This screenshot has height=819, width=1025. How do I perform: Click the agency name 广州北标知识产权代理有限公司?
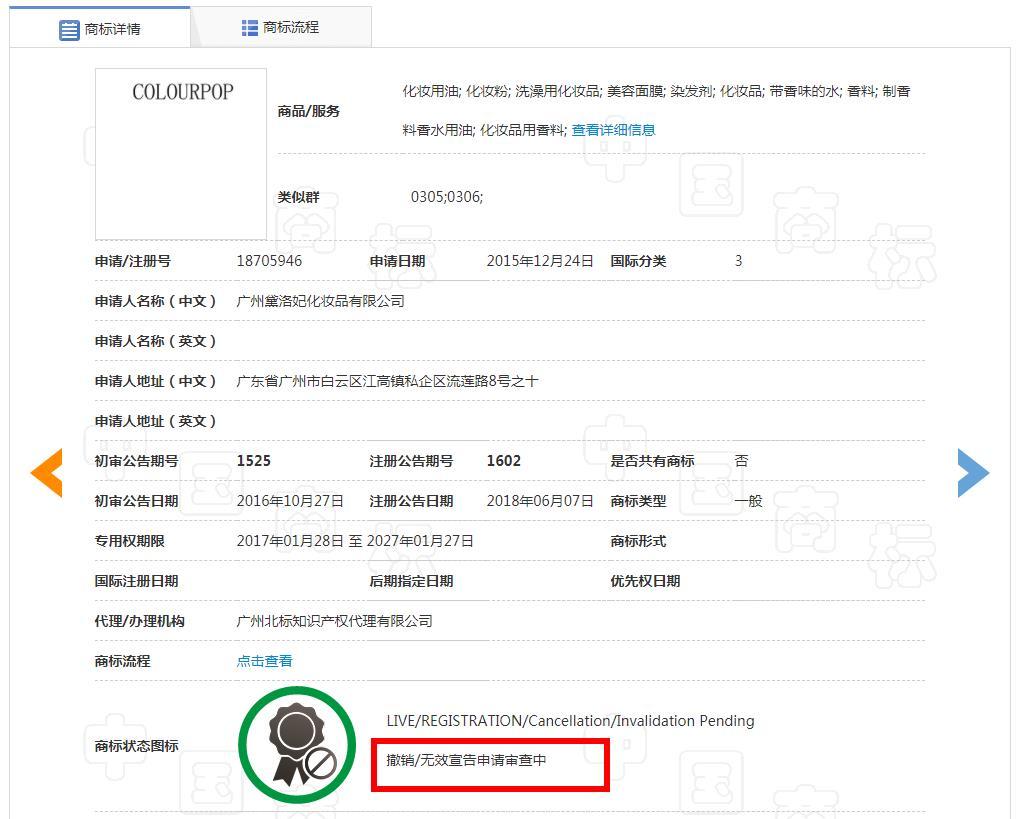click(334, 621)
